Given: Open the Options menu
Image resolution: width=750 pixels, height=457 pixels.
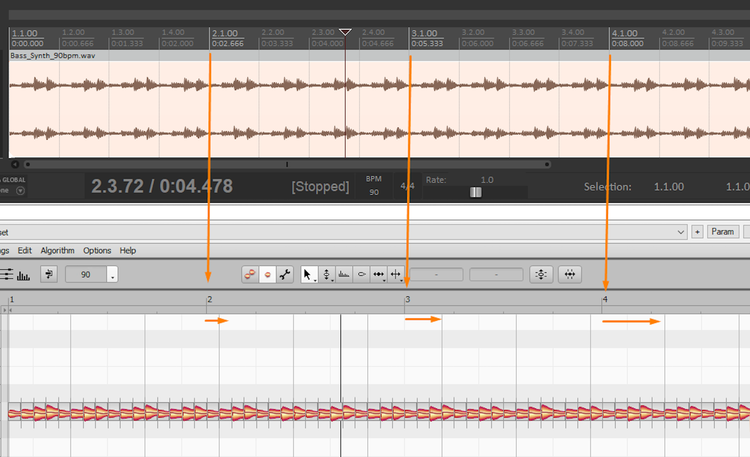Looking at the screenshot, I should point(97,251).
